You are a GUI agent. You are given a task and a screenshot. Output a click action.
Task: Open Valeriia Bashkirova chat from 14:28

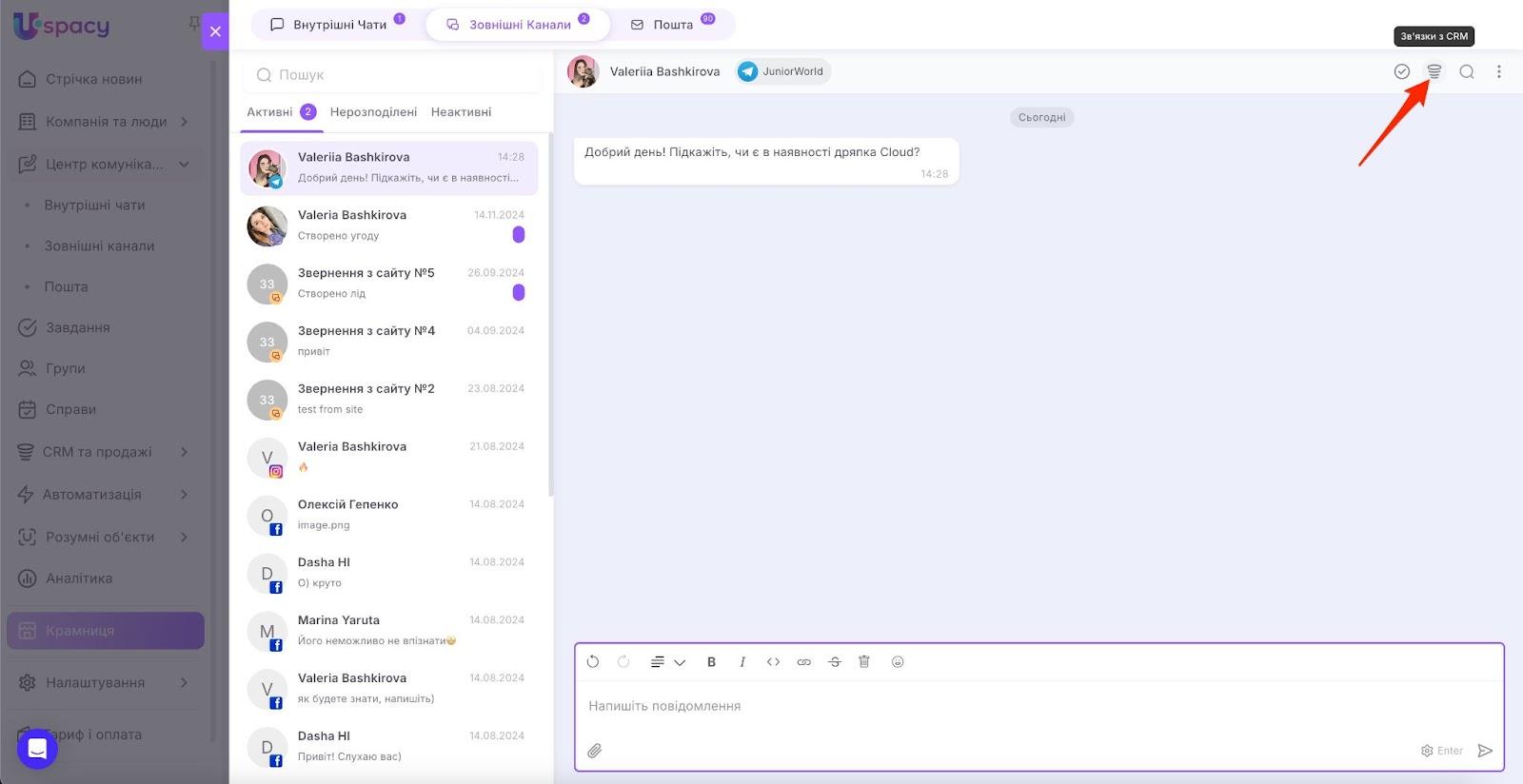(x=389, y=167)
